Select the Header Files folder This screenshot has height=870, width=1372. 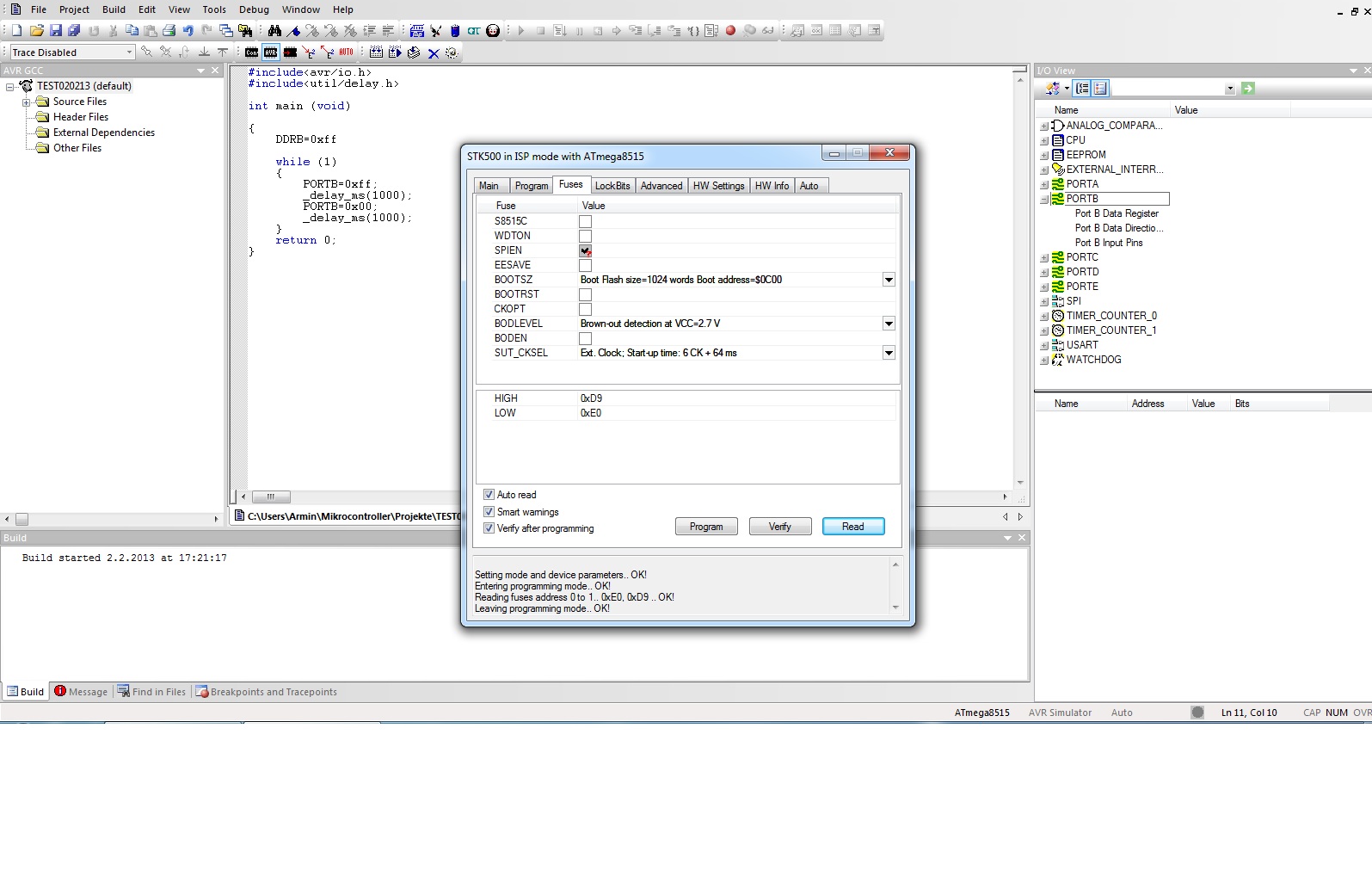pos(81,117)
